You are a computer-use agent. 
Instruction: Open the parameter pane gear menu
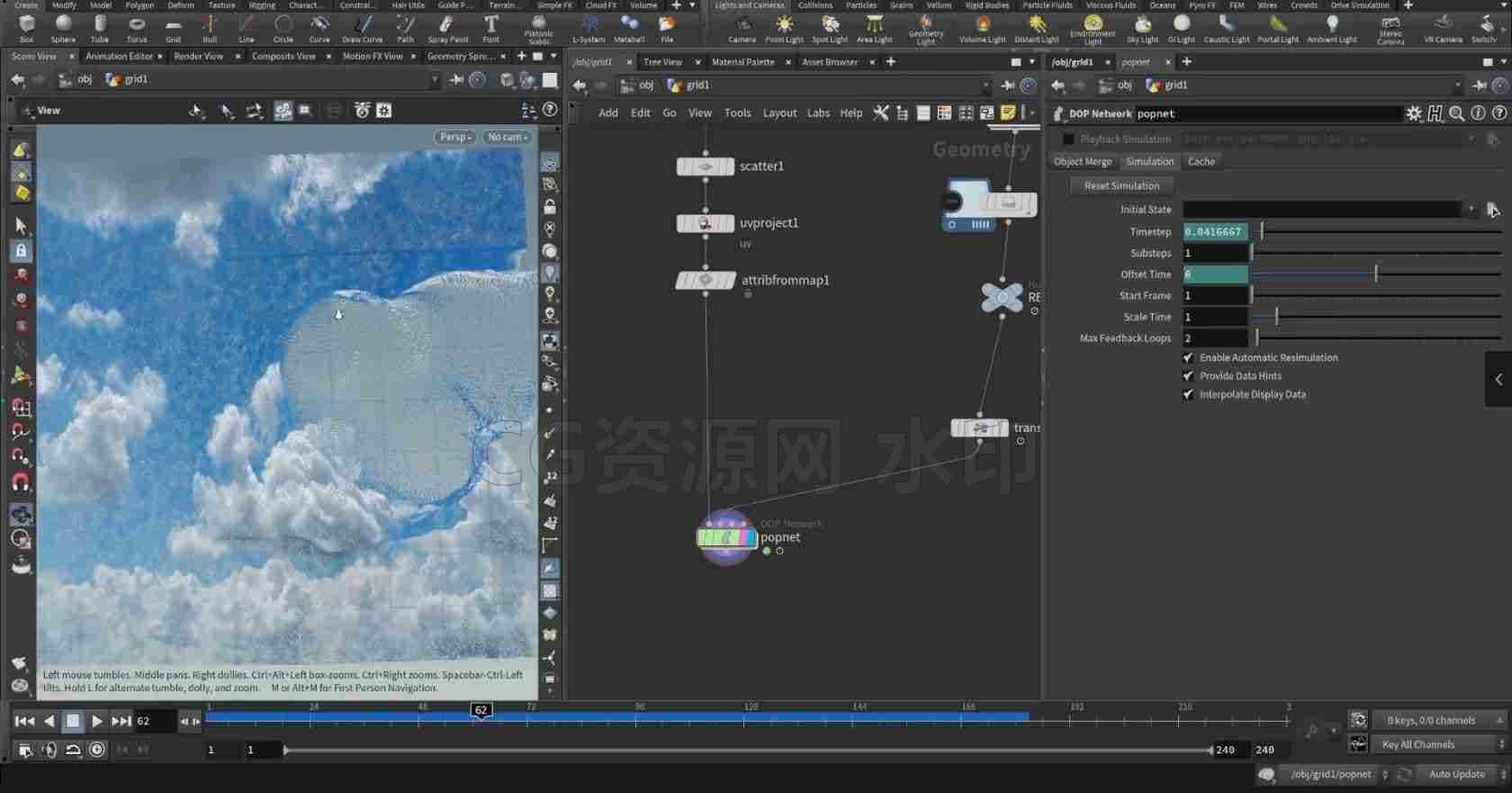click(1414, 113)
